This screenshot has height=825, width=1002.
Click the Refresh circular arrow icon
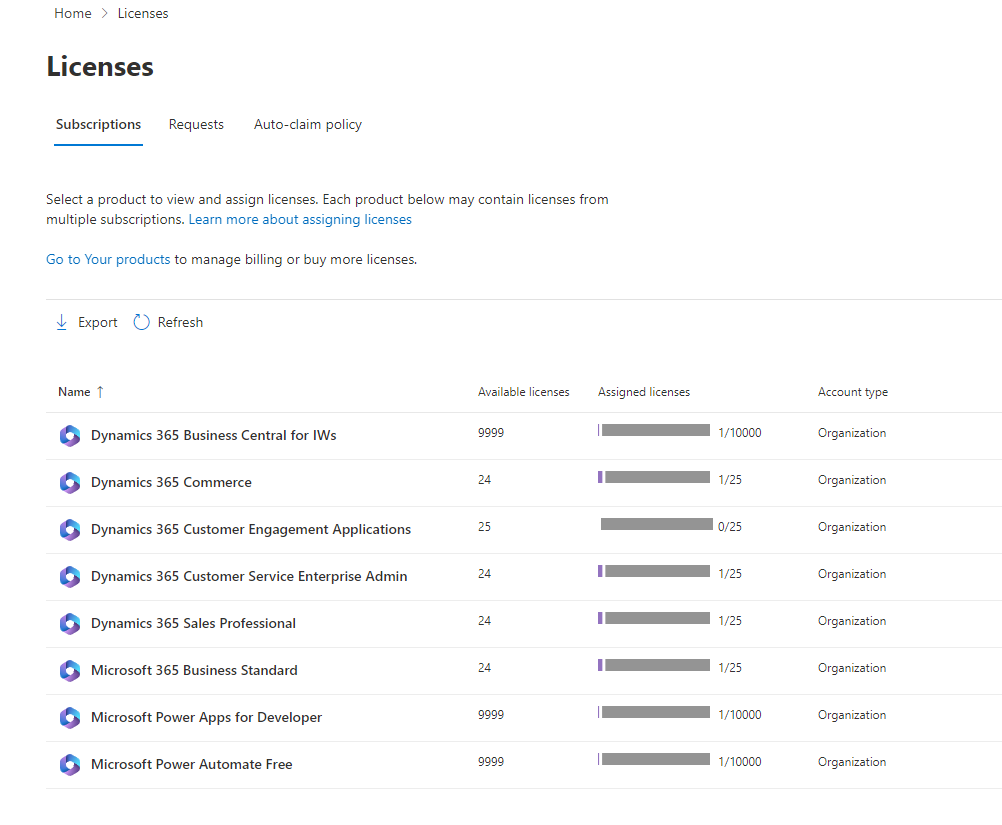(x=141, y=322)
